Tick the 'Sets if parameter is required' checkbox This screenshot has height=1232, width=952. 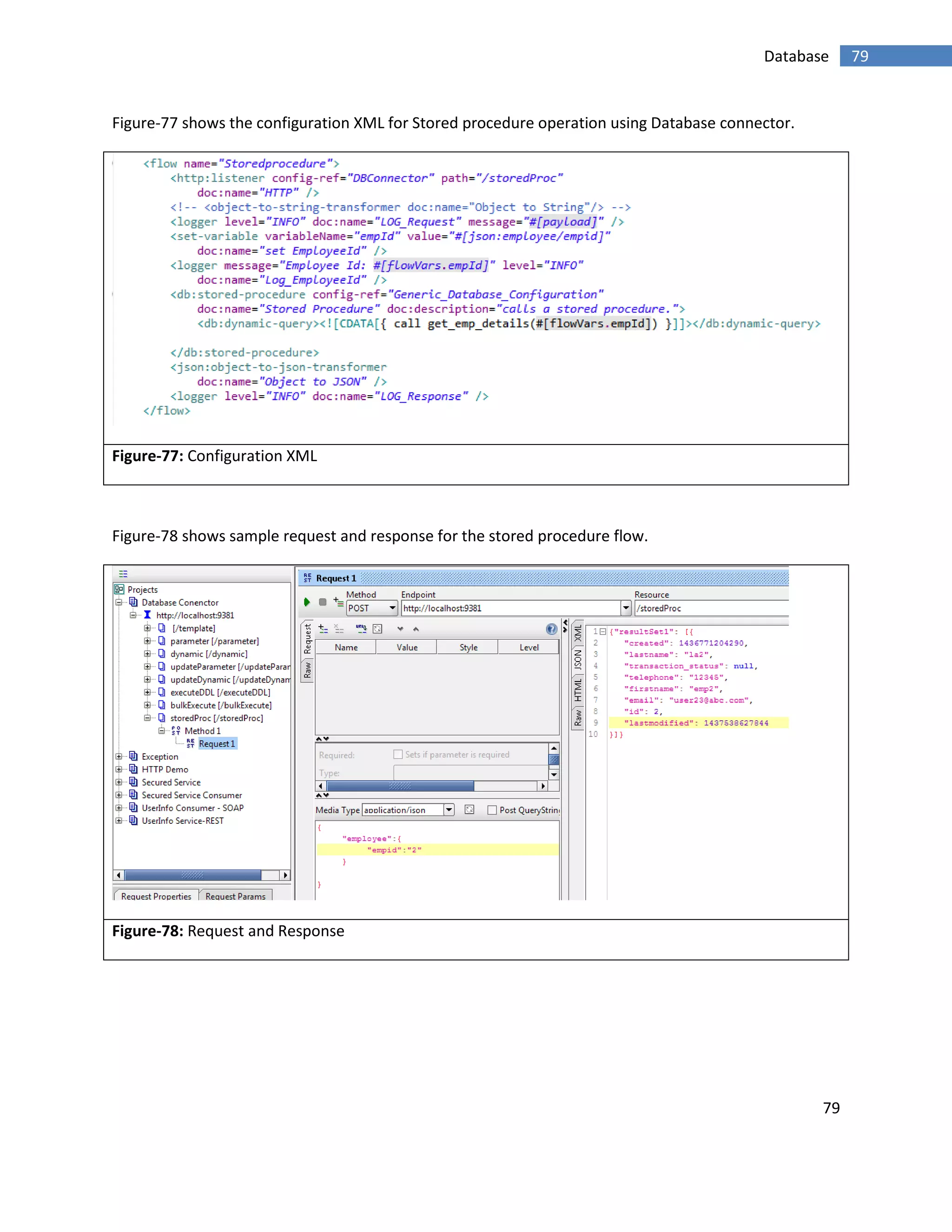click(x=398, y=754)
